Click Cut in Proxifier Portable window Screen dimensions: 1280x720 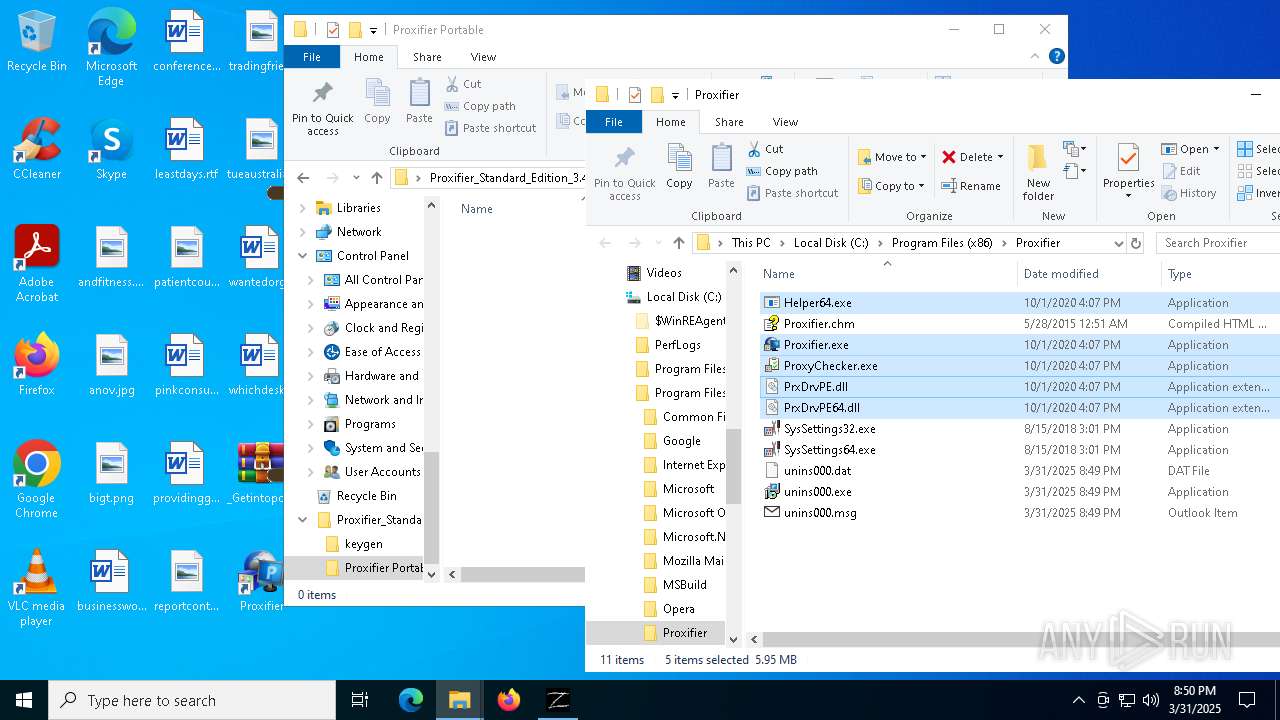[x=463, y=84]
